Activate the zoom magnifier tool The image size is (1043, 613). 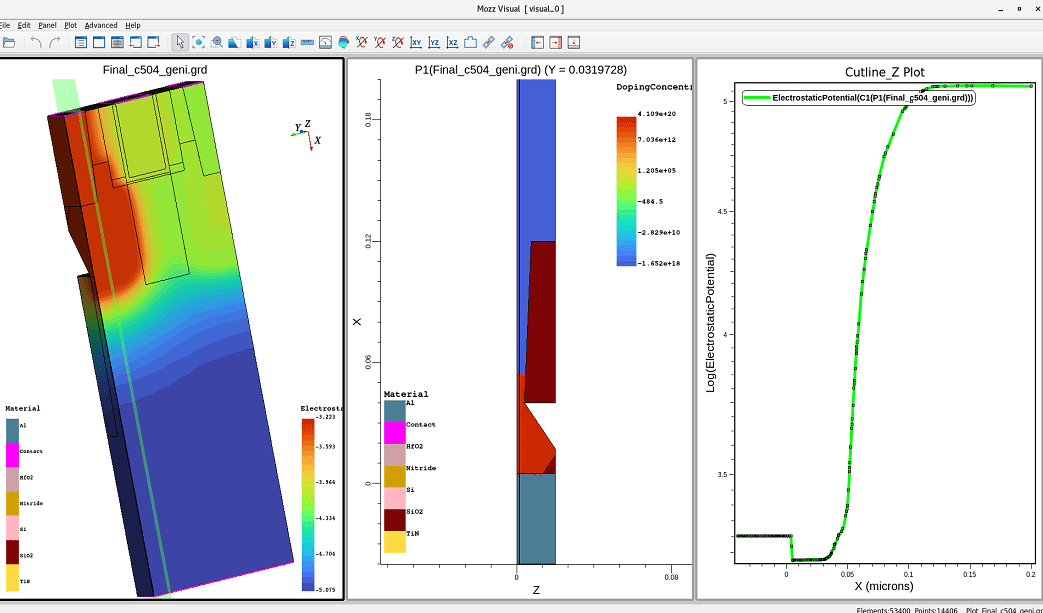coord(216,43)
